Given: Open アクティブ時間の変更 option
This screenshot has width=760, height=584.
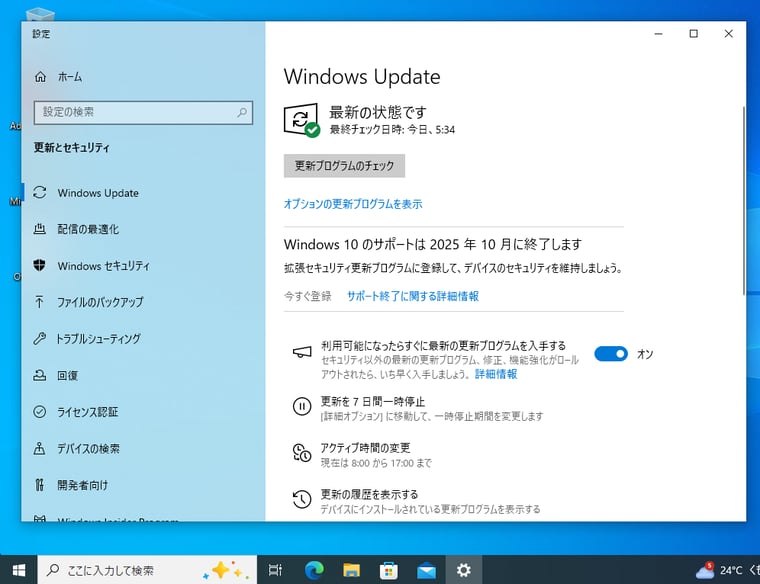Looking at the screenshot, I should click(x=365, y=448).
